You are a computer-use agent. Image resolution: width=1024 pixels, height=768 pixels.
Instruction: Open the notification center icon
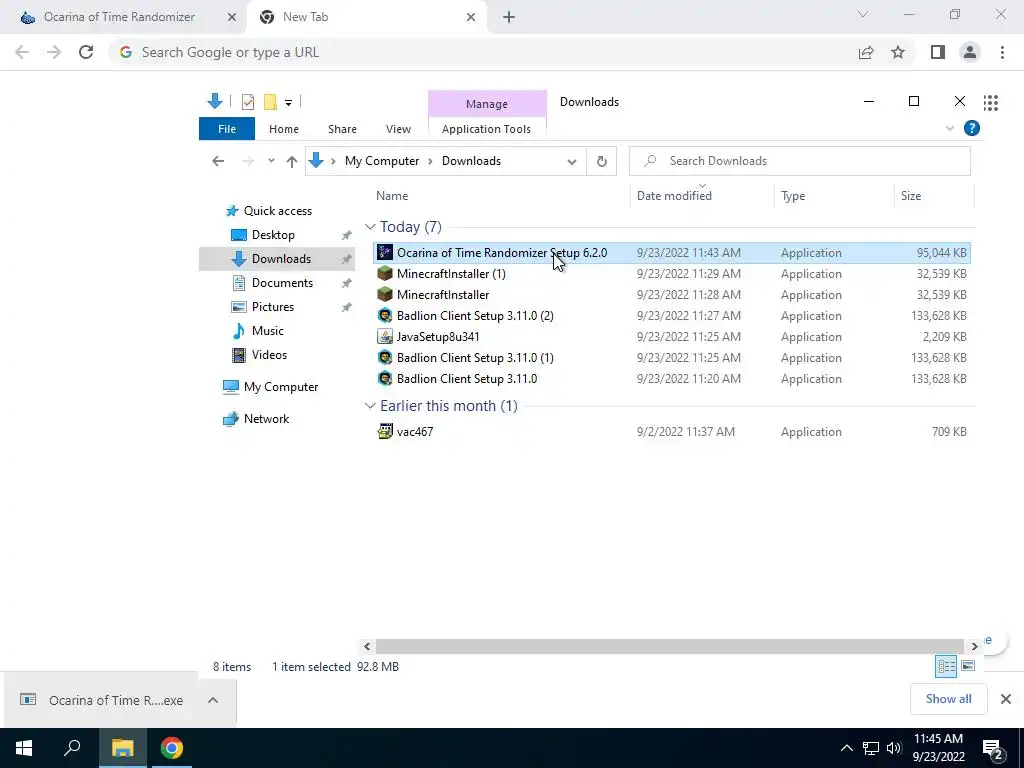993,748
